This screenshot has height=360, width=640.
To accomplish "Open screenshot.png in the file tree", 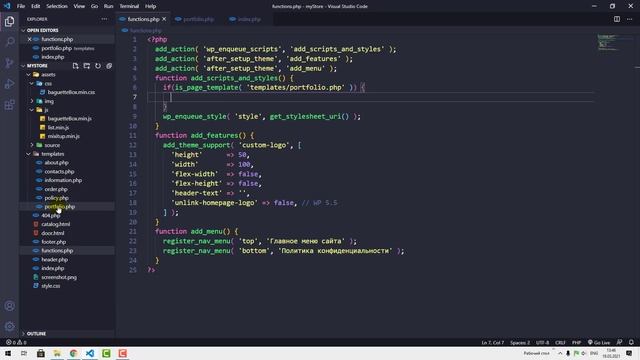I will point(59,277).
